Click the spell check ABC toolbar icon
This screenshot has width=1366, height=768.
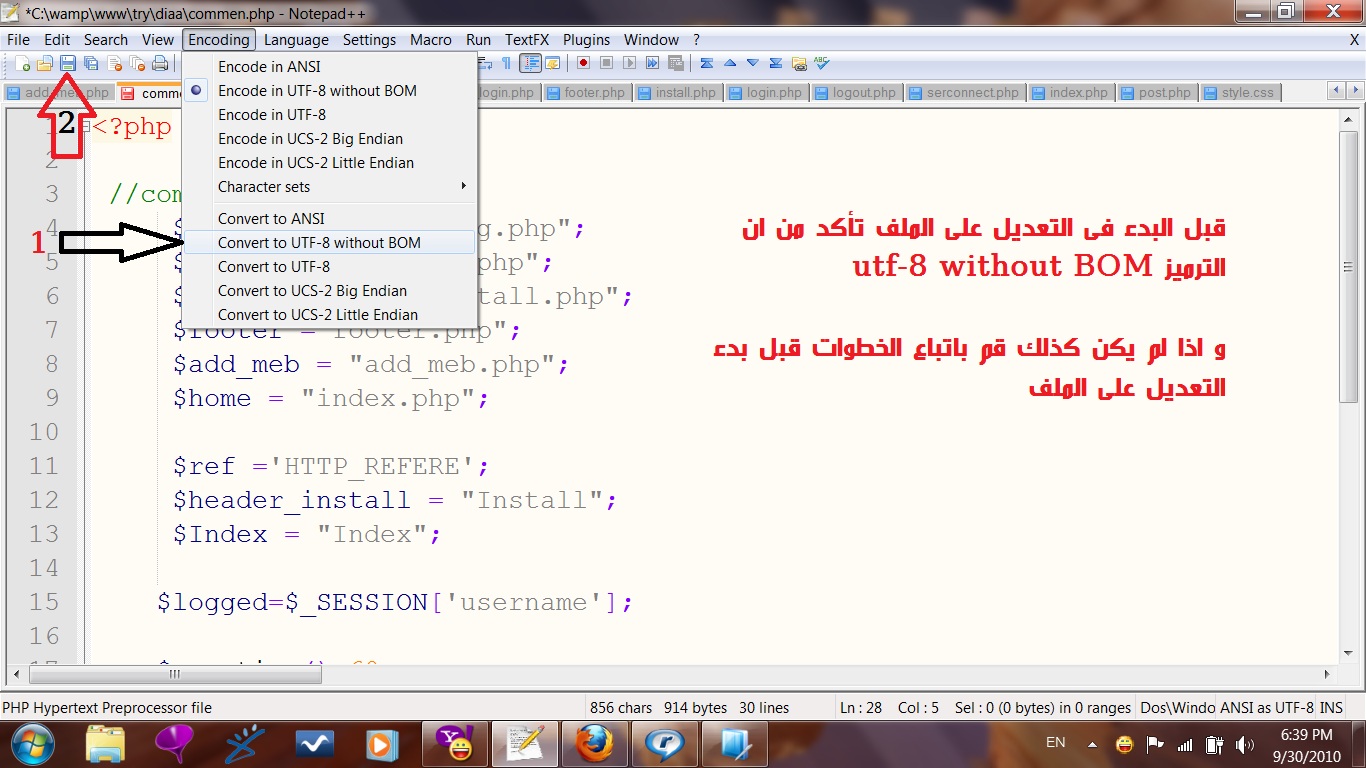click(821, 63)
